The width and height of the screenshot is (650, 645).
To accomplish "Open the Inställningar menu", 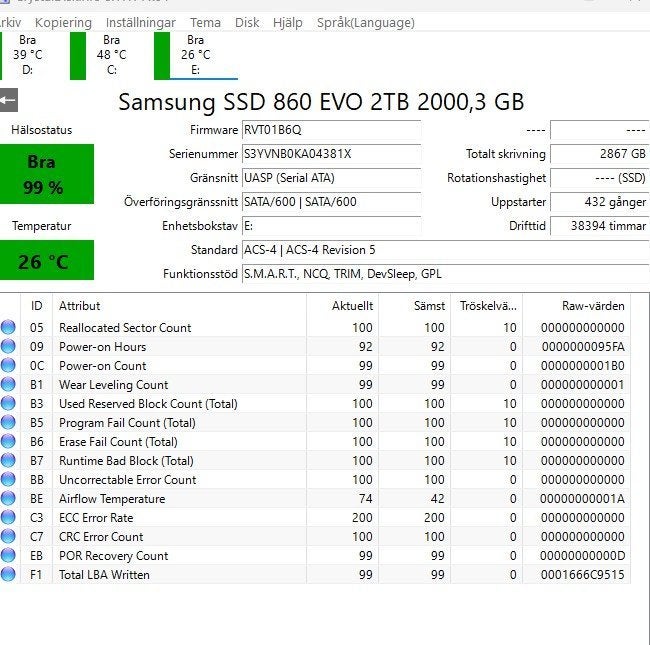I will click(x=141, y=23).
